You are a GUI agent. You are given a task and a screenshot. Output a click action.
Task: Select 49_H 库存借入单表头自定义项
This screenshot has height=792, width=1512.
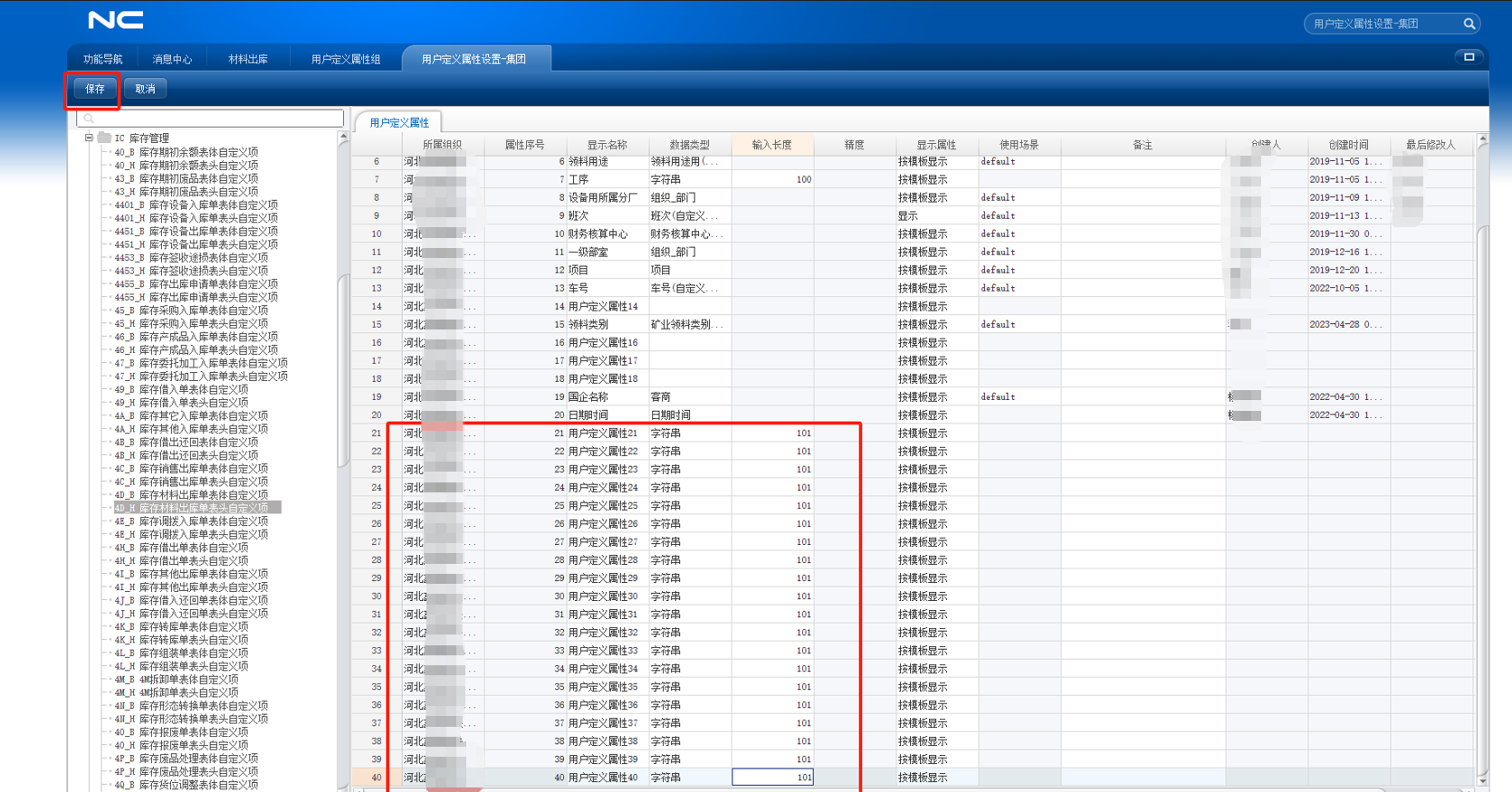(x=181, y=403)
